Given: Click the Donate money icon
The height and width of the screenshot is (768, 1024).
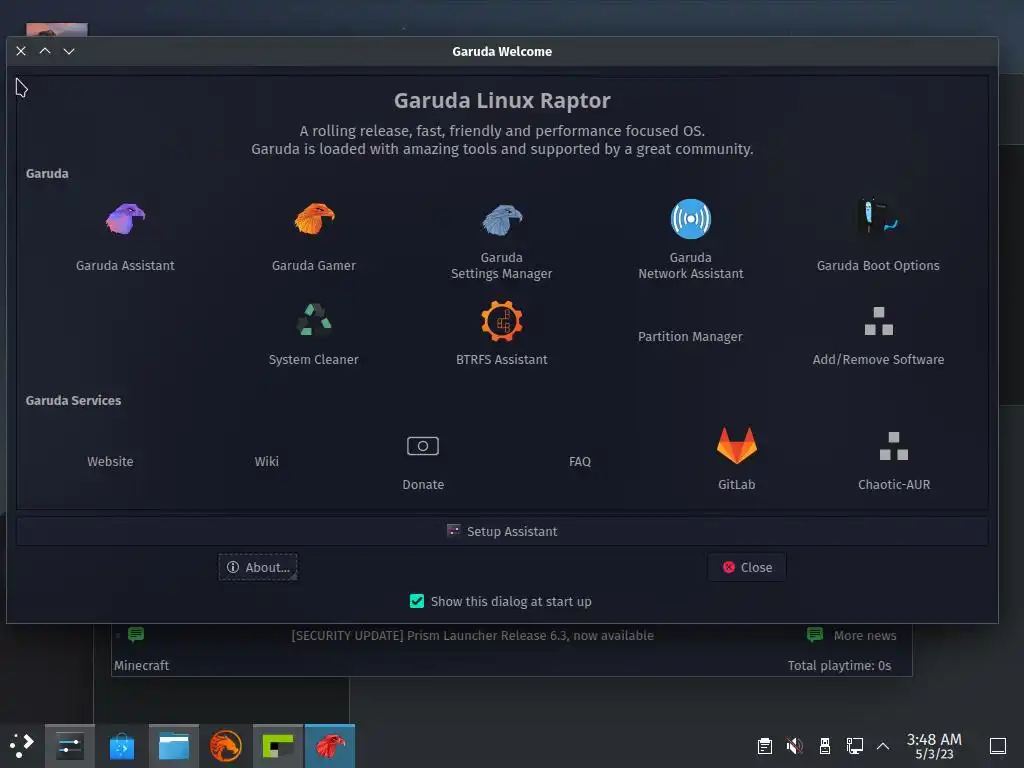Looking at the screenshot, I should 423,446.
